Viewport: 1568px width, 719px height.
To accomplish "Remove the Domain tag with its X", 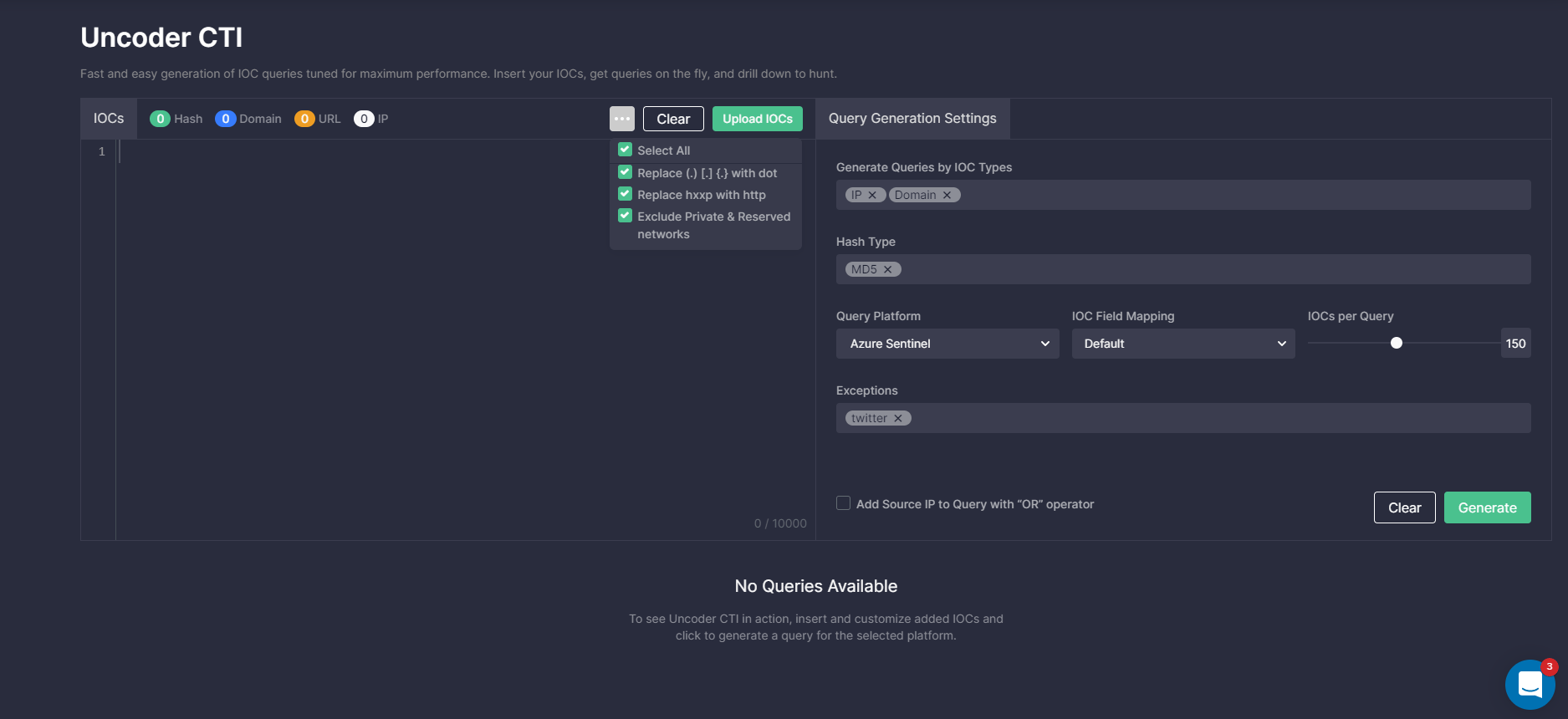I will [x=947, y=195].
